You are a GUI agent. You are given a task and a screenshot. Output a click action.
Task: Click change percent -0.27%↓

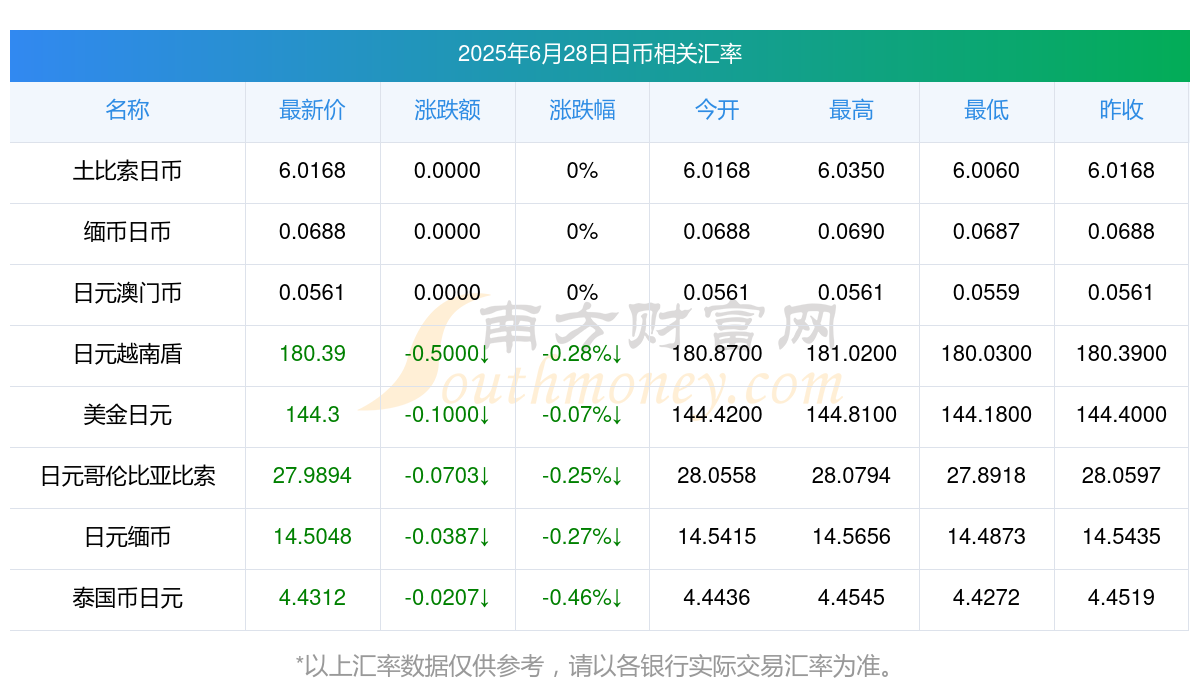pos(582,537)
